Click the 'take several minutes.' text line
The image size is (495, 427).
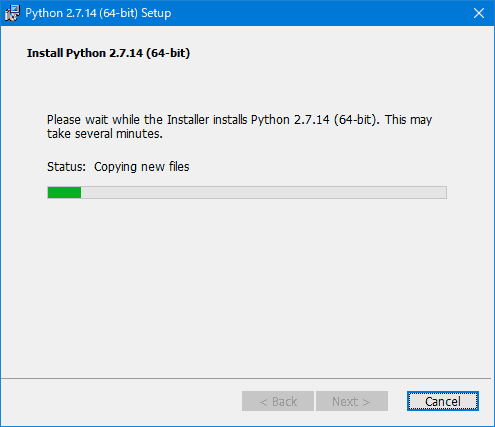(x=105, y=134)
